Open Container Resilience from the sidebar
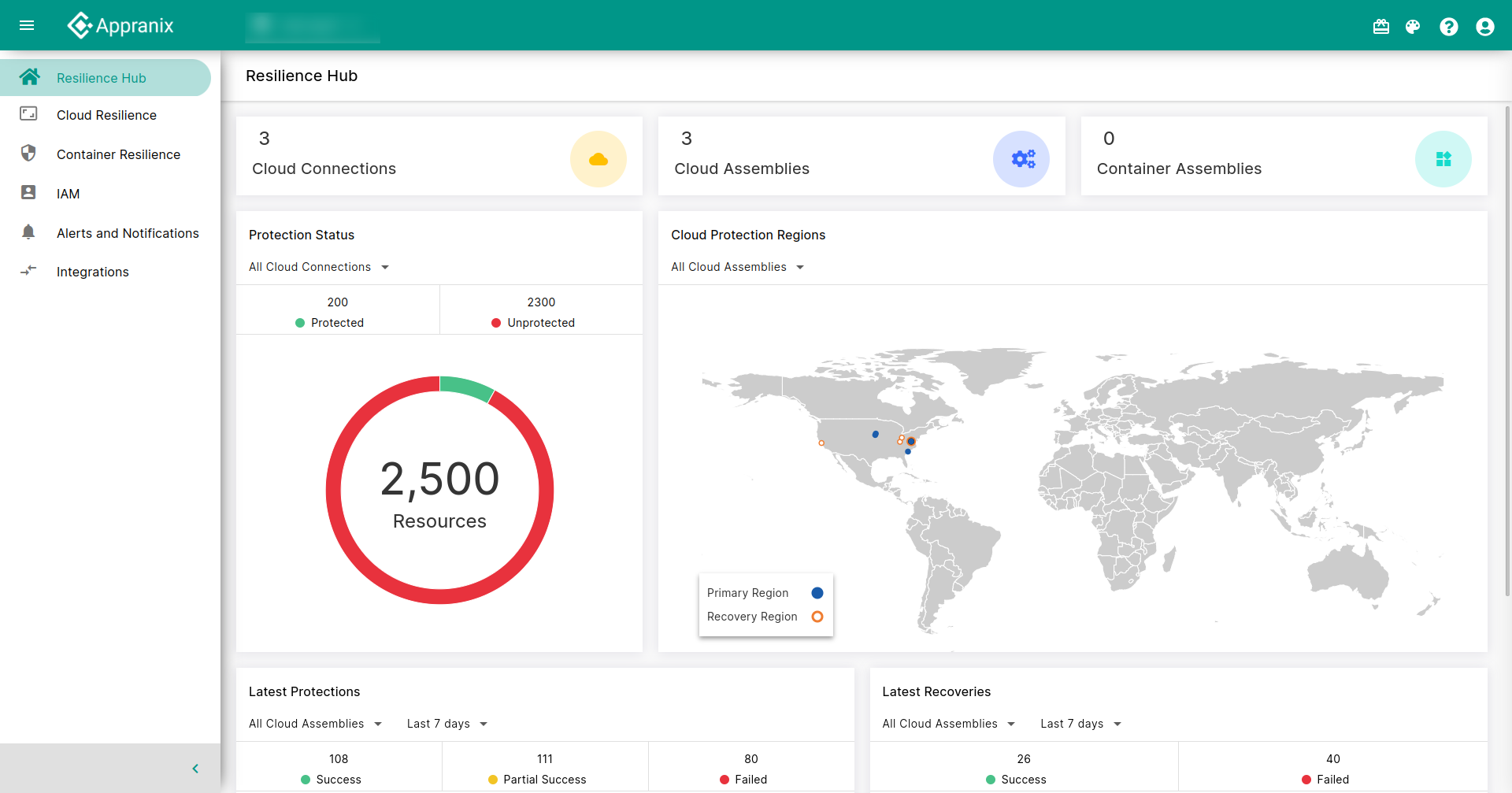 tap(118, 154)
